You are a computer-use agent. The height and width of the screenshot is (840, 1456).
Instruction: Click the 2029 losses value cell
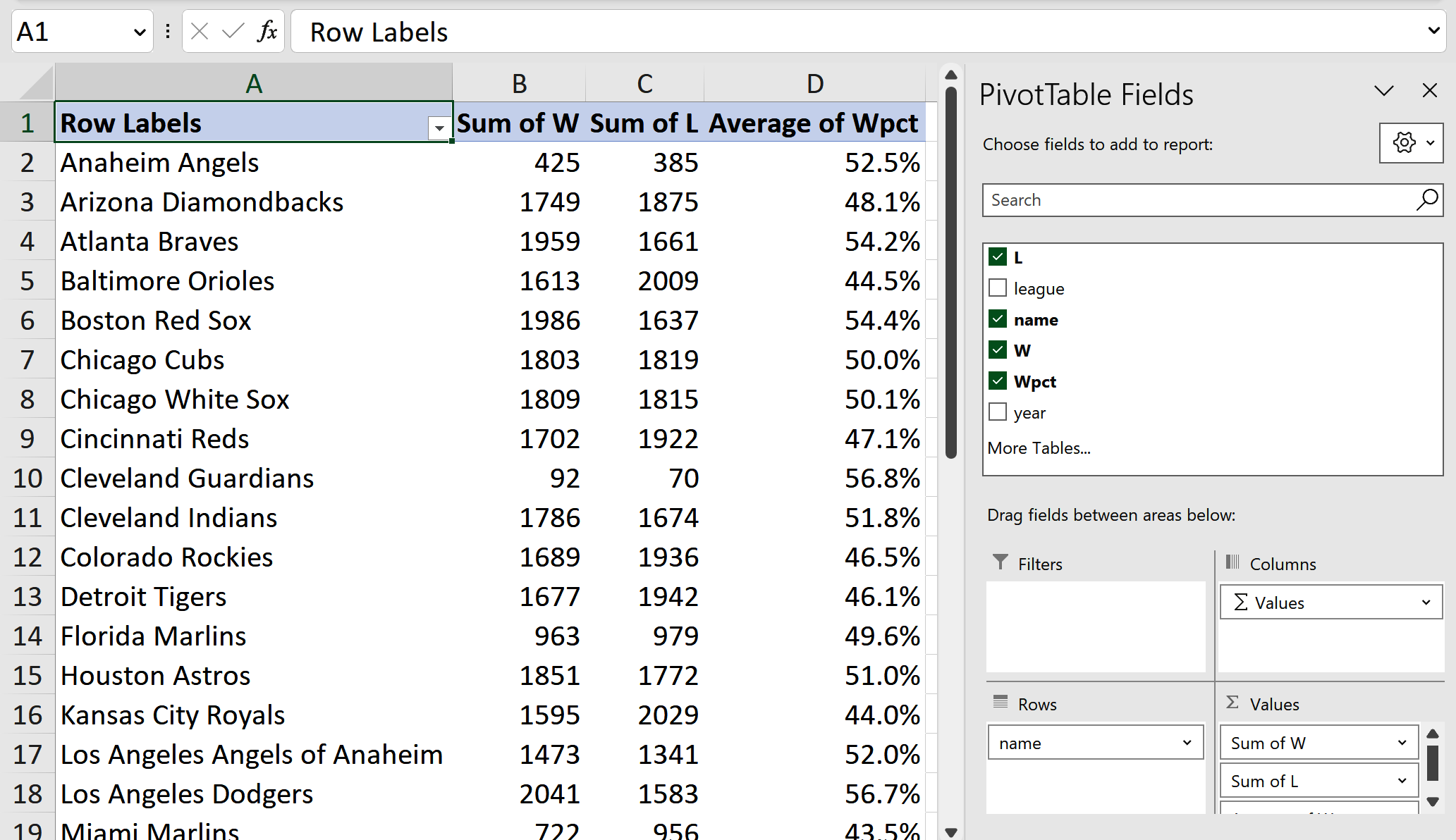tap(644, 715)
